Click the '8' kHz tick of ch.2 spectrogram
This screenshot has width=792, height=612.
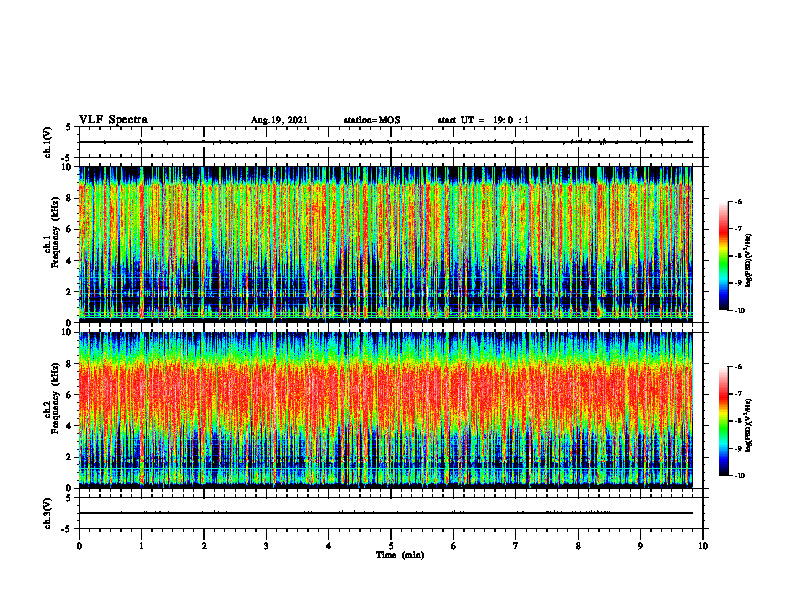[70, 364]
